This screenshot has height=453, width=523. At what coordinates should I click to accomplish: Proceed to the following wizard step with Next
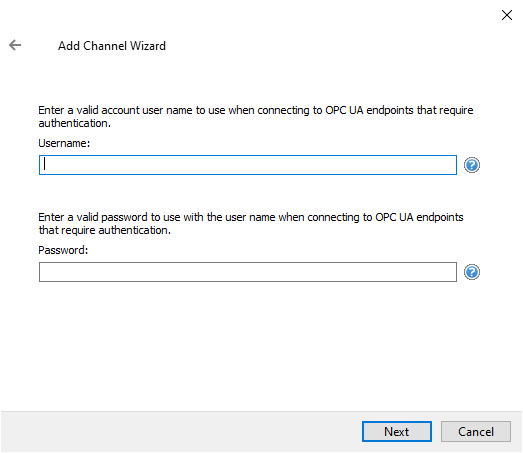pos(397,431)
